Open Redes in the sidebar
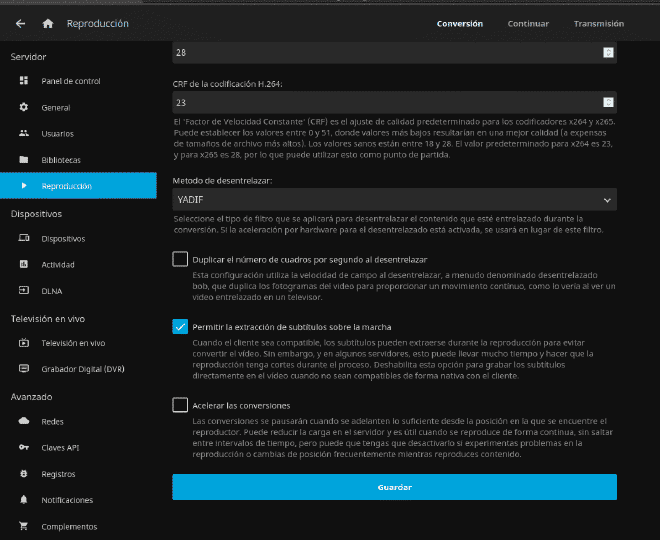This screenshot has height=540, width=660. coord(78,421)
